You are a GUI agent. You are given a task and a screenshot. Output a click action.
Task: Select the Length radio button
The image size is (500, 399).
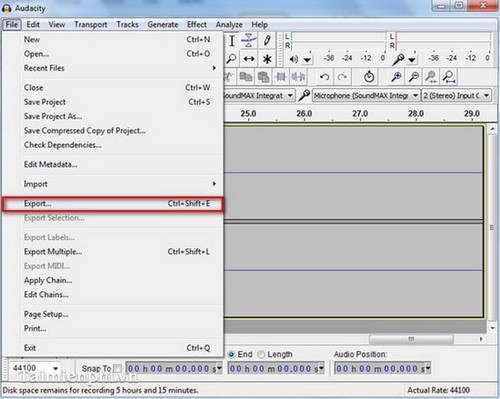tap(261, 354)
